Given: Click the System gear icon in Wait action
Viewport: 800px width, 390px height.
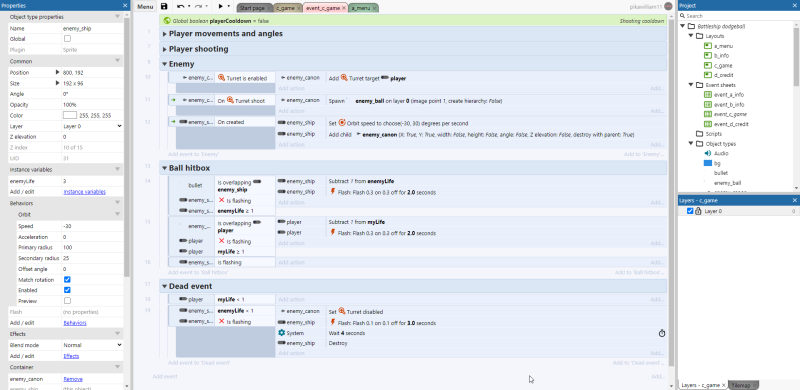Looking at the screenshot, I should click(x=282, y=333).
